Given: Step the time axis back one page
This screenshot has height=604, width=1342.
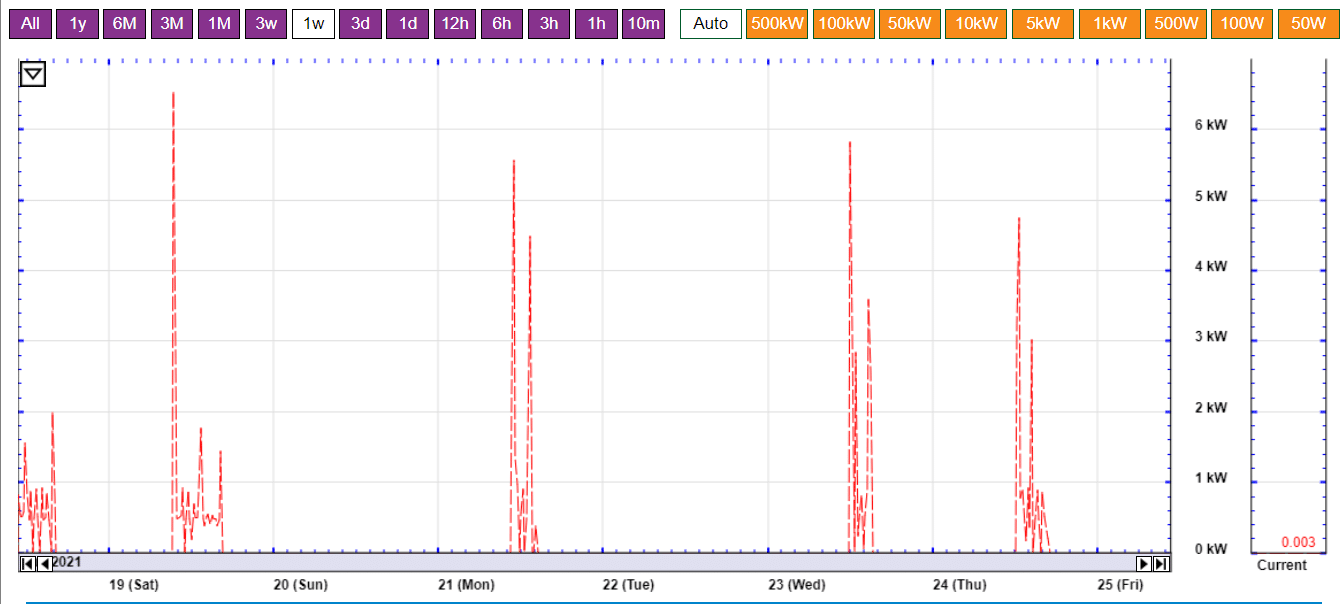Looking at the screenshot, I should pos(44,564).
